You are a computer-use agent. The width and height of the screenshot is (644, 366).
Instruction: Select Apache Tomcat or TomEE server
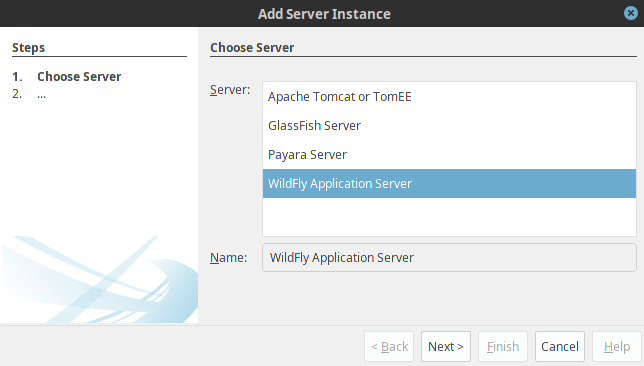[x=449, y=97]
